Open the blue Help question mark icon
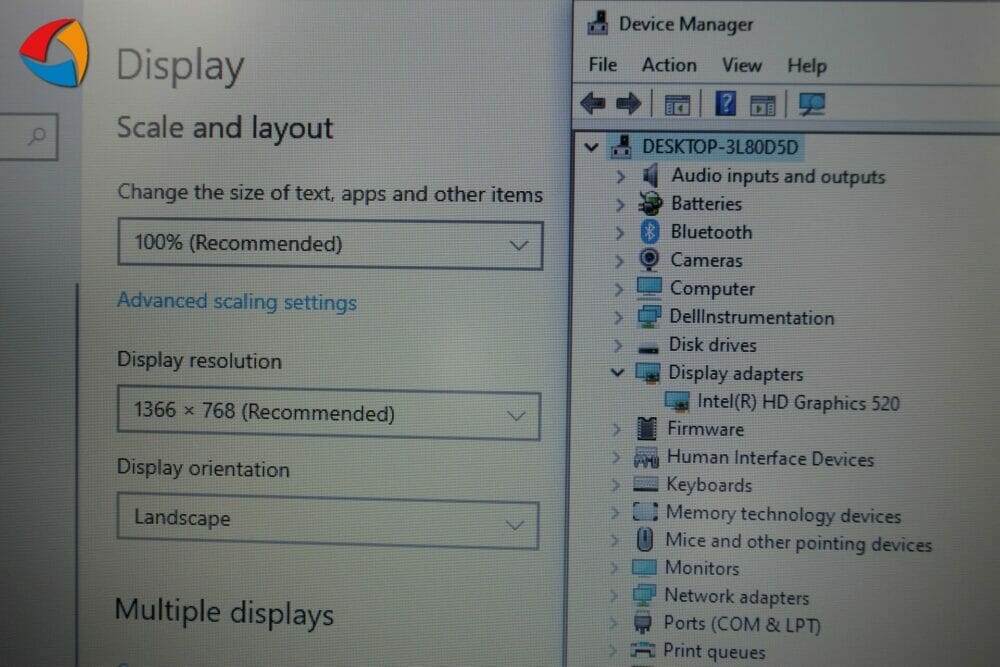The width and height of the screenshot is (1000, 667). (x=725, y=103)
